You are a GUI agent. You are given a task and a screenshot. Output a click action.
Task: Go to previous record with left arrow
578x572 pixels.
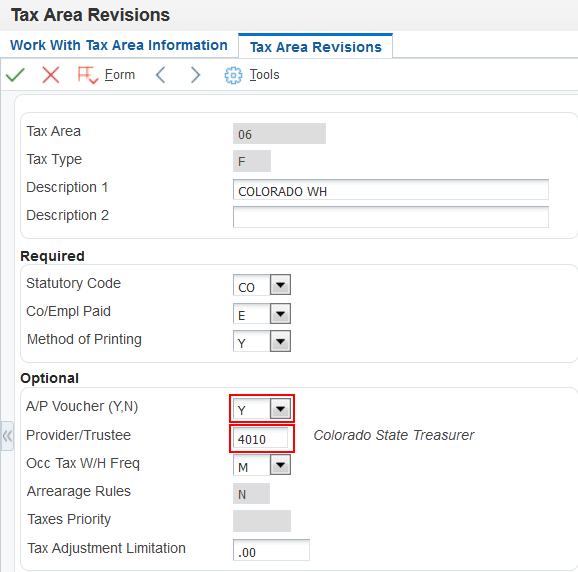tap(160, 75)
